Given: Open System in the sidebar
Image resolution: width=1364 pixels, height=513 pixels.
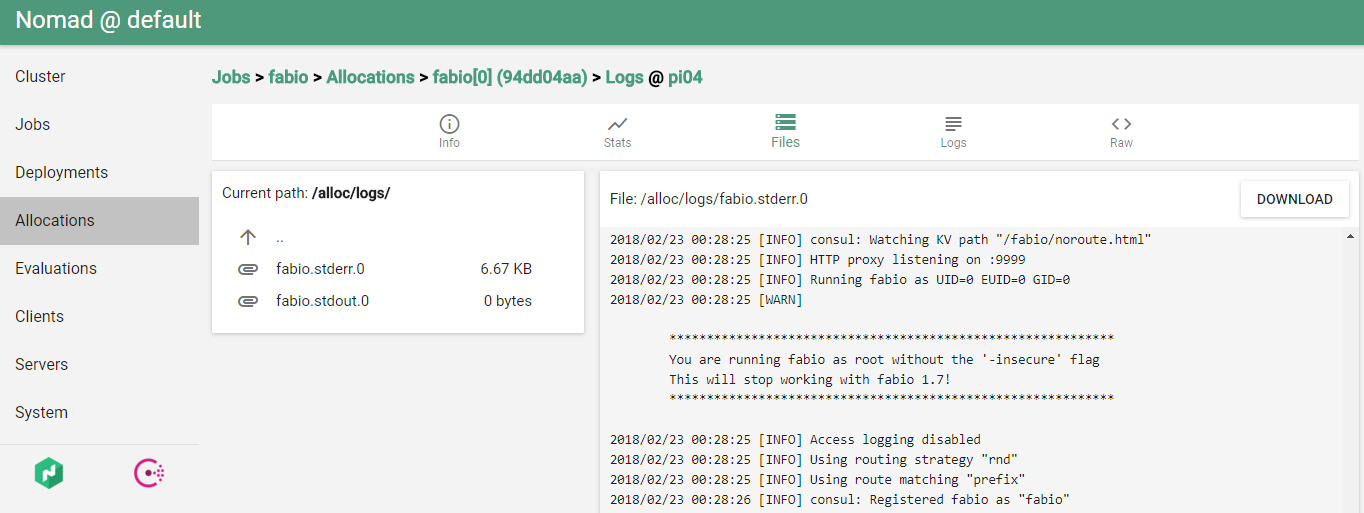Looking at the screenshot, I should pos(99,413).
